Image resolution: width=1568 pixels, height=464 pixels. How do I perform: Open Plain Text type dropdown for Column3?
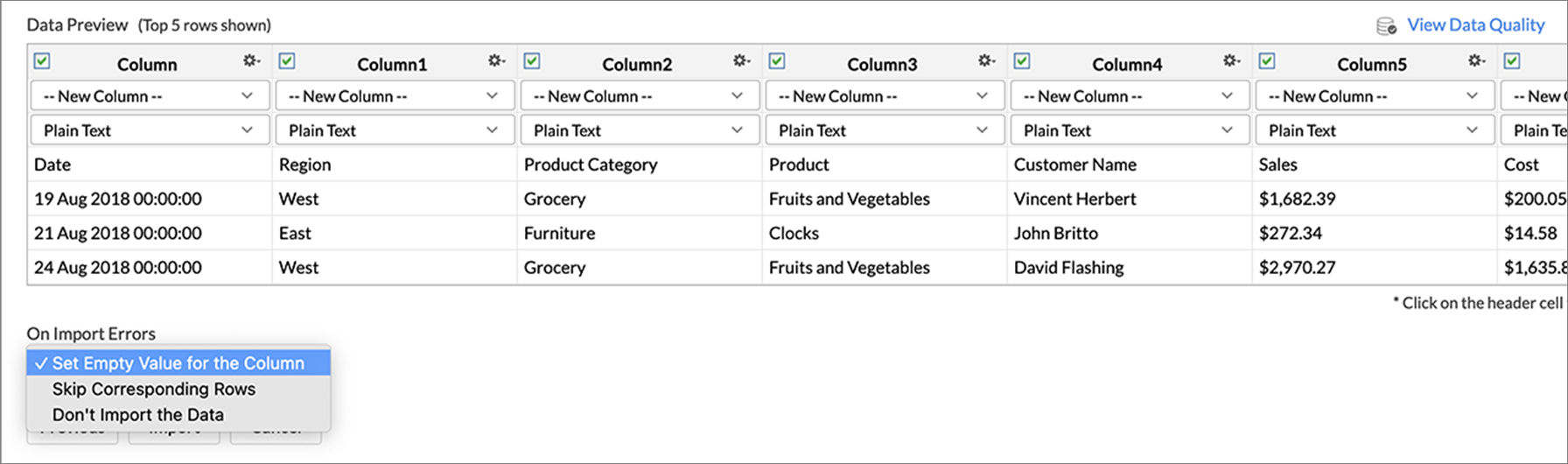pos(885,130)
